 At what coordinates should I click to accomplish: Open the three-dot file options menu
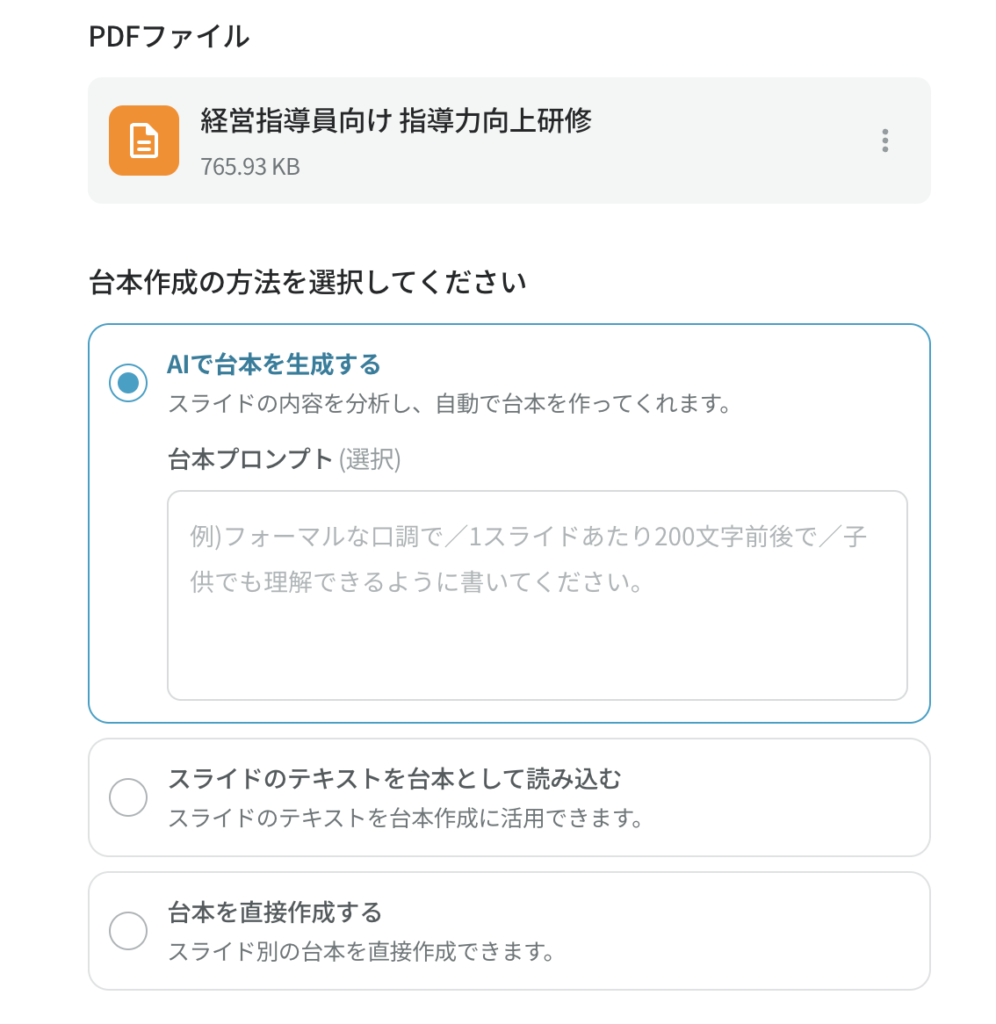click(885, 141)
